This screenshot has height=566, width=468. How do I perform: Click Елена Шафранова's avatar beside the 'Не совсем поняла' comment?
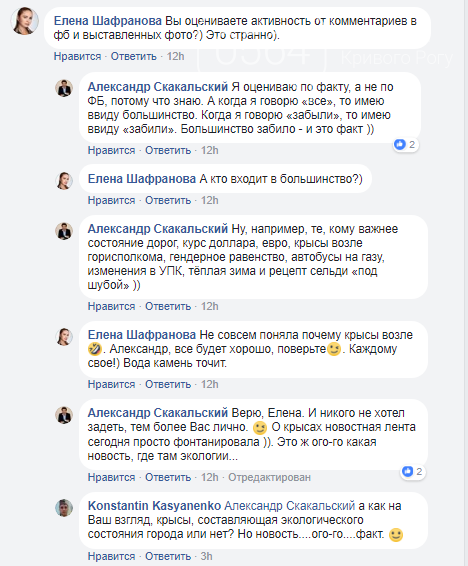tap(64, 337)
